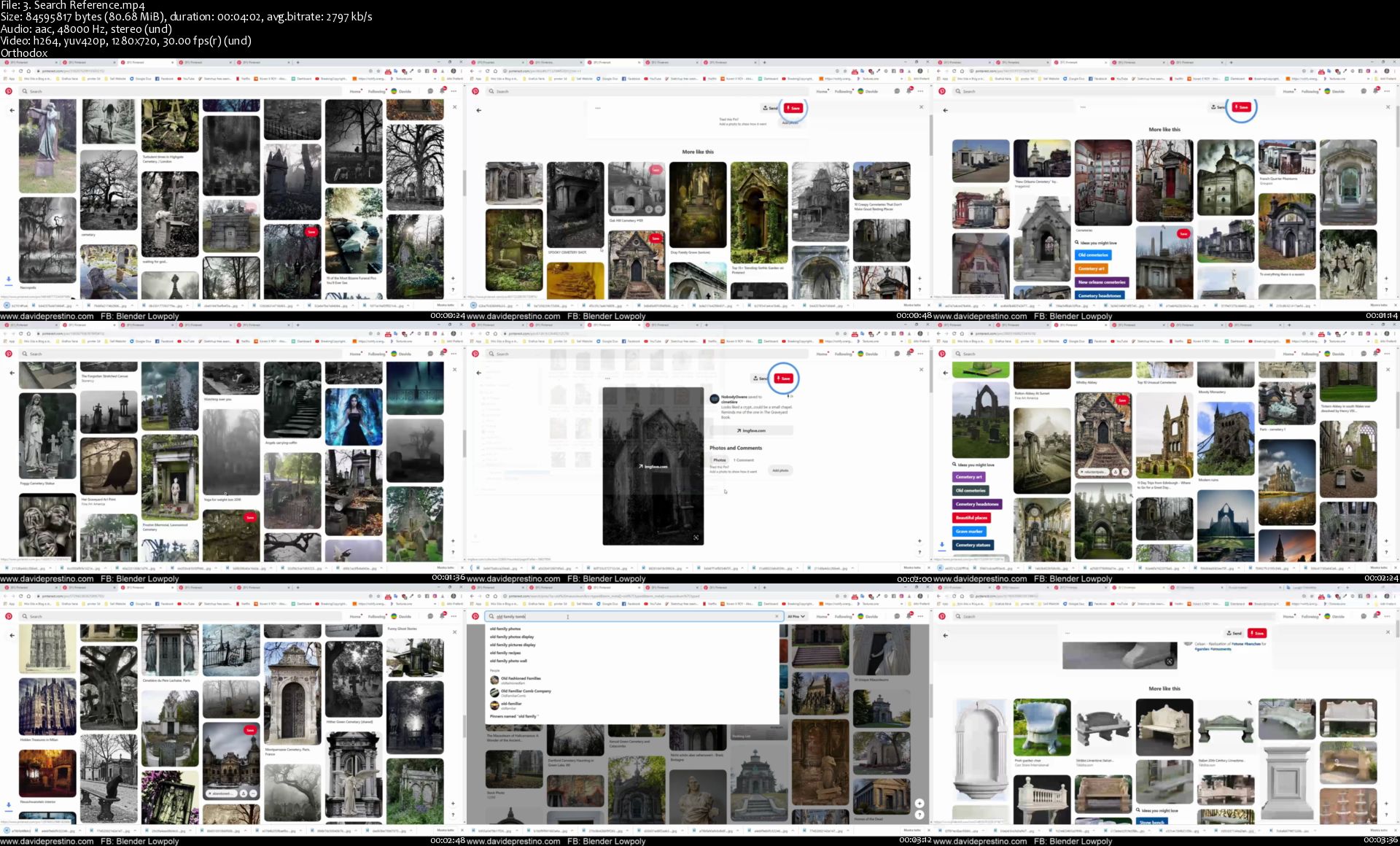Open the blue-haired woman pin thumbnail

coord(354,417)
